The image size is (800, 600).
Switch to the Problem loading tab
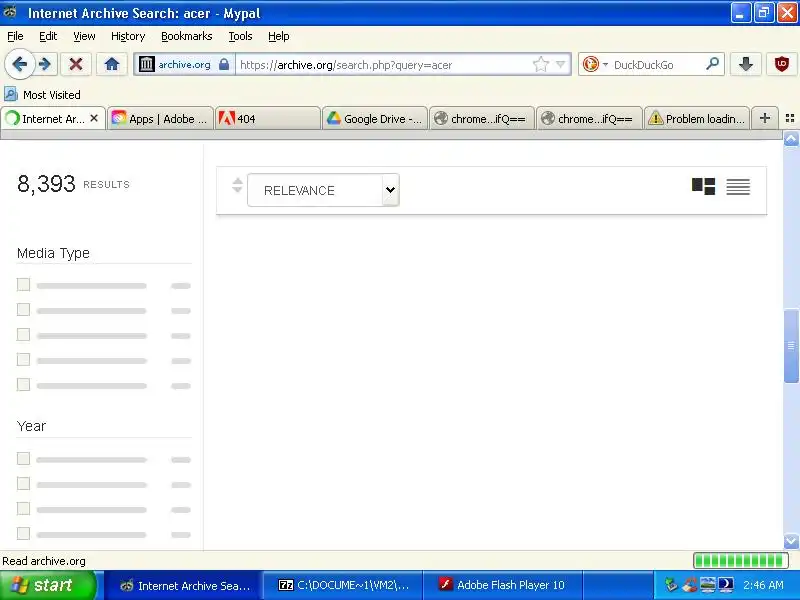[696, 119]
